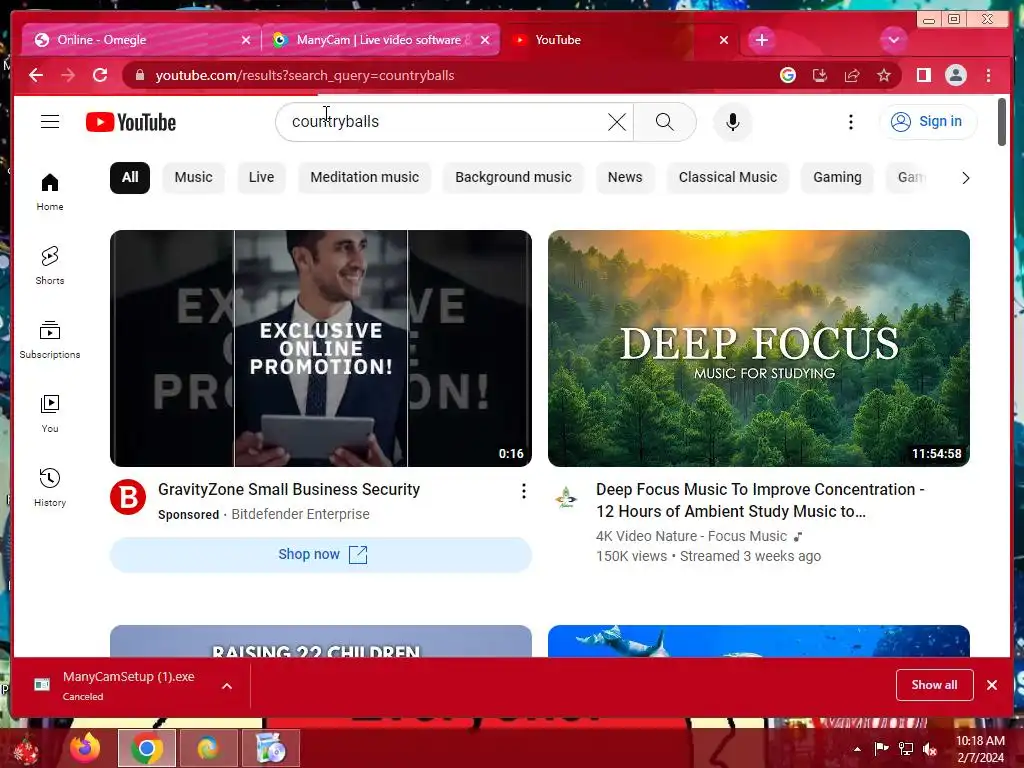The image size is (1024, 768).
Task: Share this page icon in address bar
Action: coord(852,75)
